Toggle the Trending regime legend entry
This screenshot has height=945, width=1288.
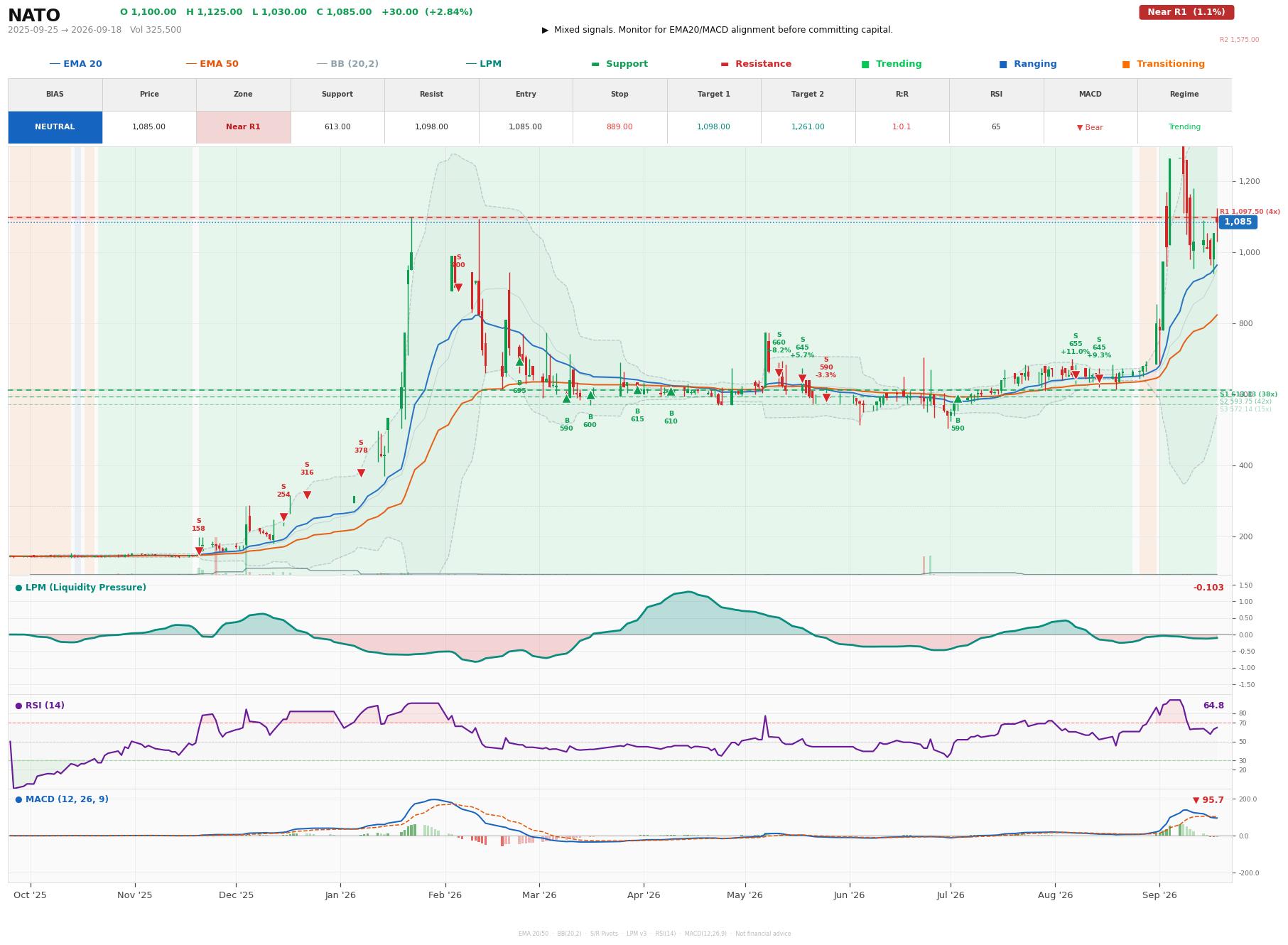[892, 64]
